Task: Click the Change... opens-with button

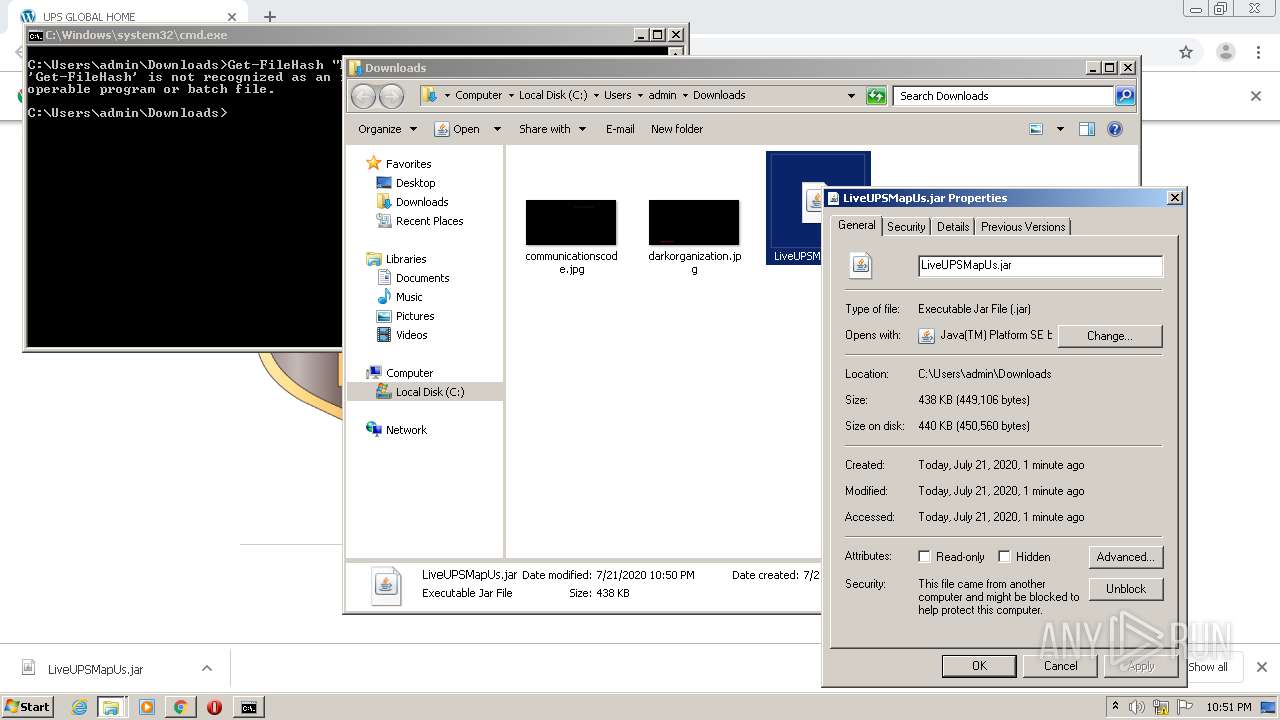Action: (x=1110, y=336)
